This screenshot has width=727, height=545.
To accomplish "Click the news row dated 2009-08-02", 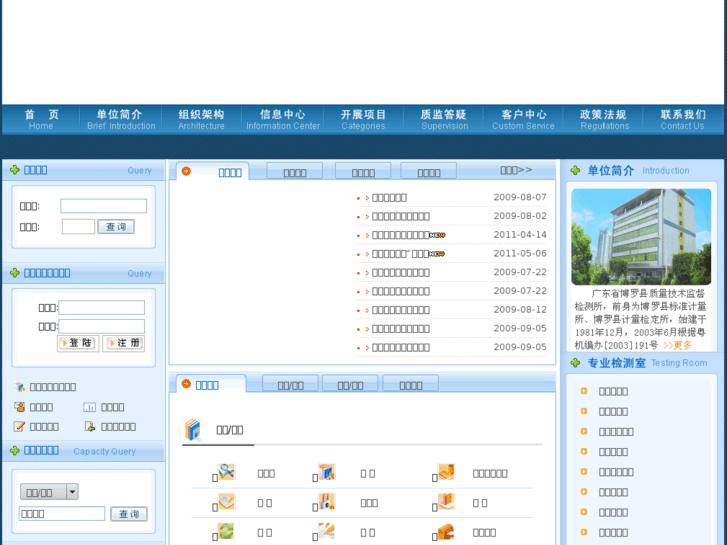I will coord(452,216).
